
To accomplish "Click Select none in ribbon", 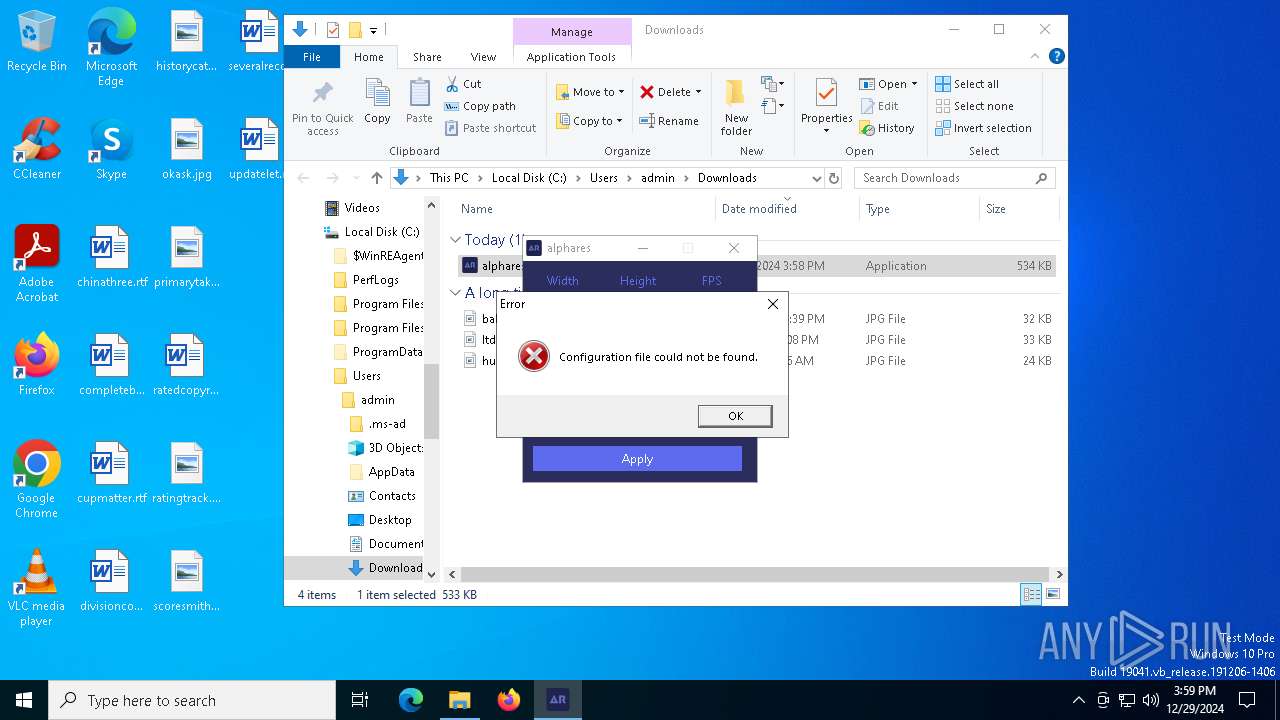I will click(x=974, y=106).
